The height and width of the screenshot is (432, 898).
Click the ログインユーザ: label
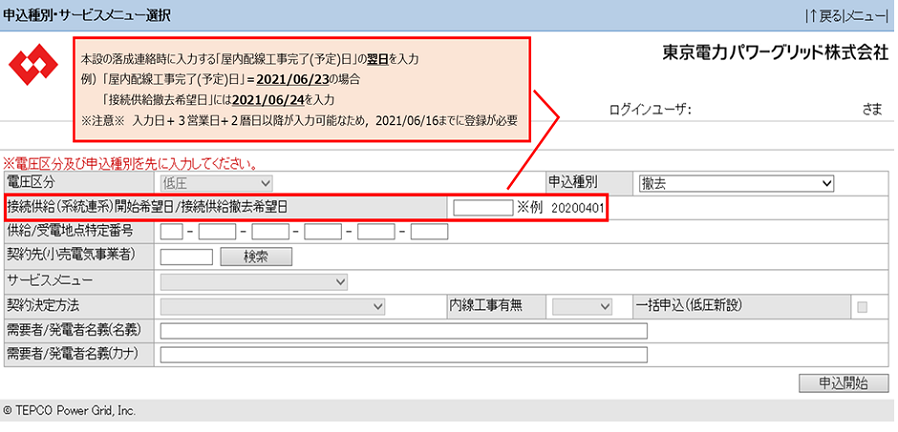coord(650,110)
